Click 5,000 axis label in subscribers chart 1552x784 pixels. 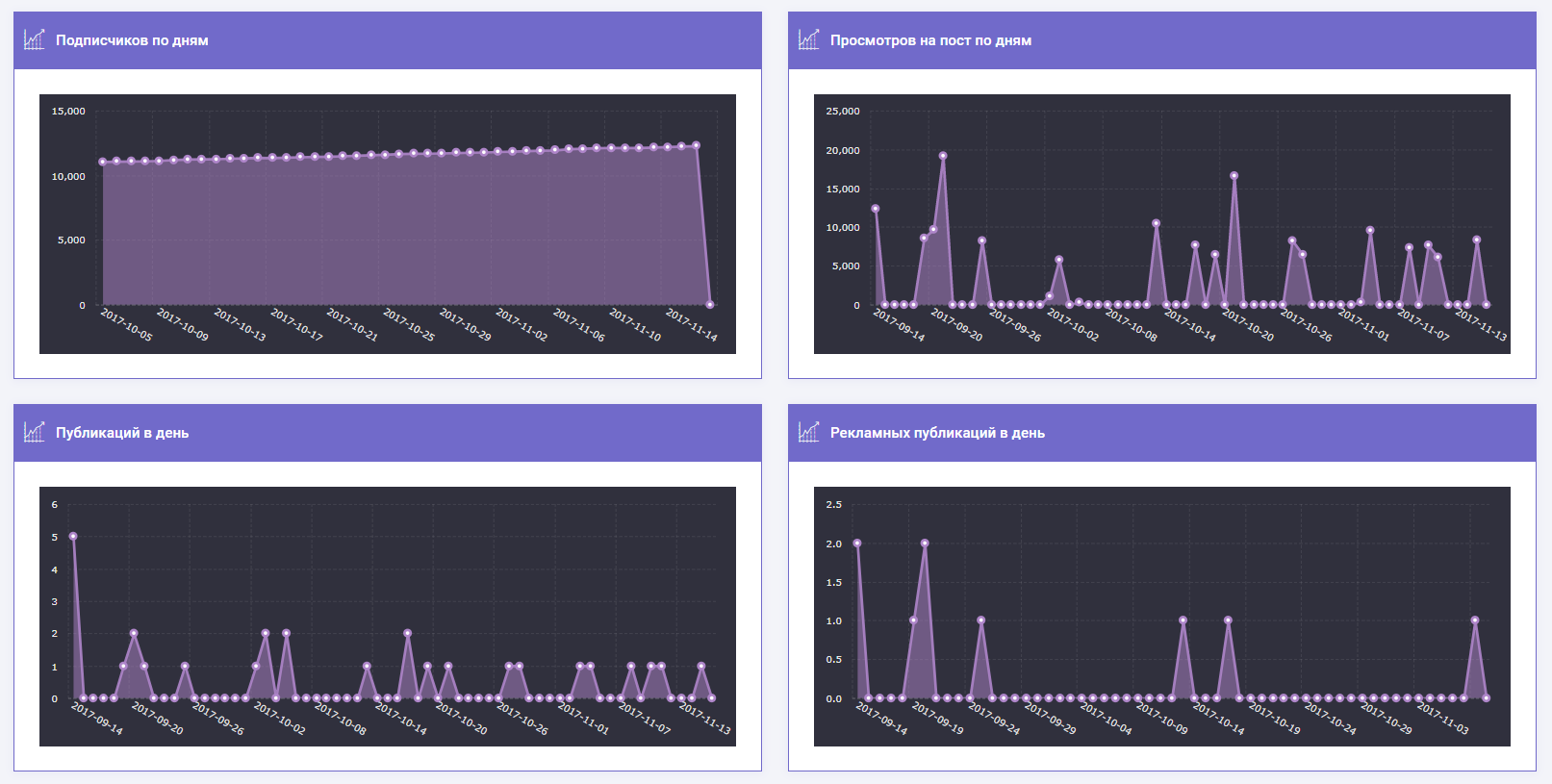[71, 240]
